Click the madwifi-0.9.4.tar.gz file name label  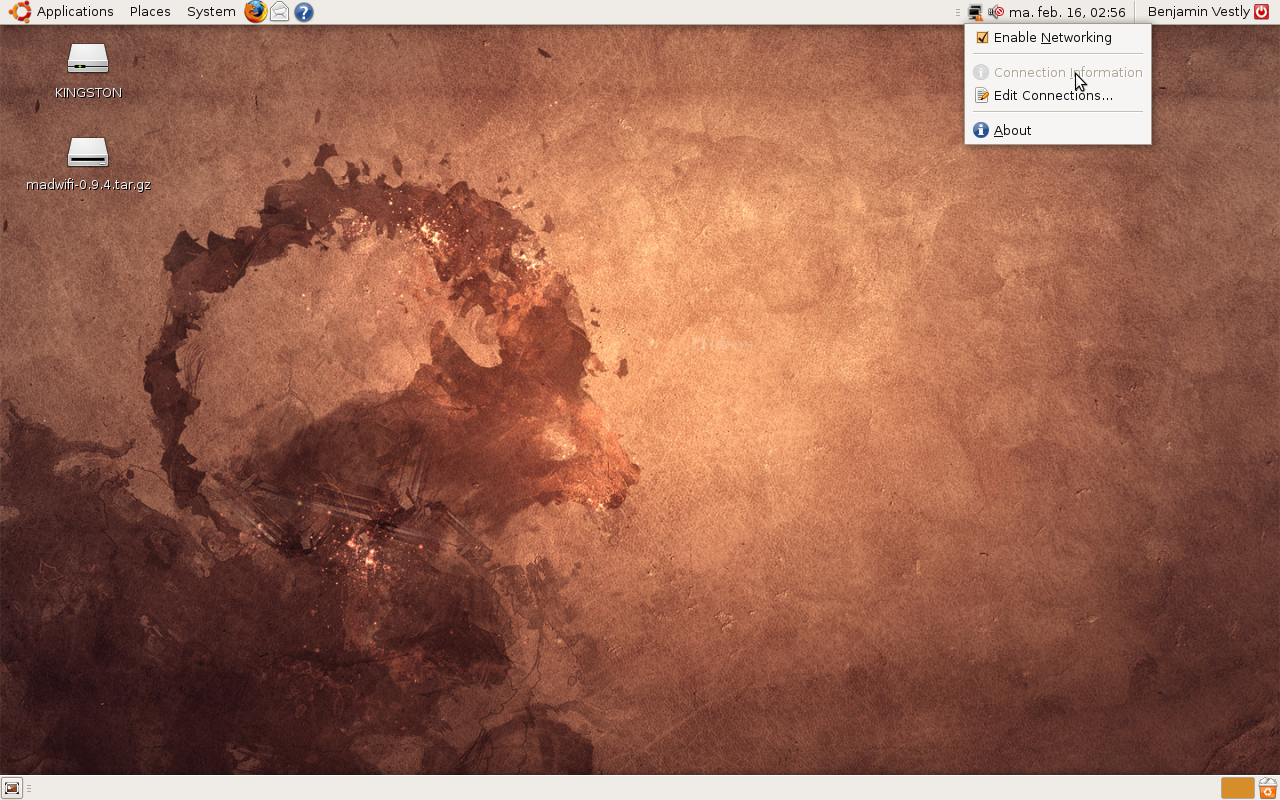coord(88,185)
